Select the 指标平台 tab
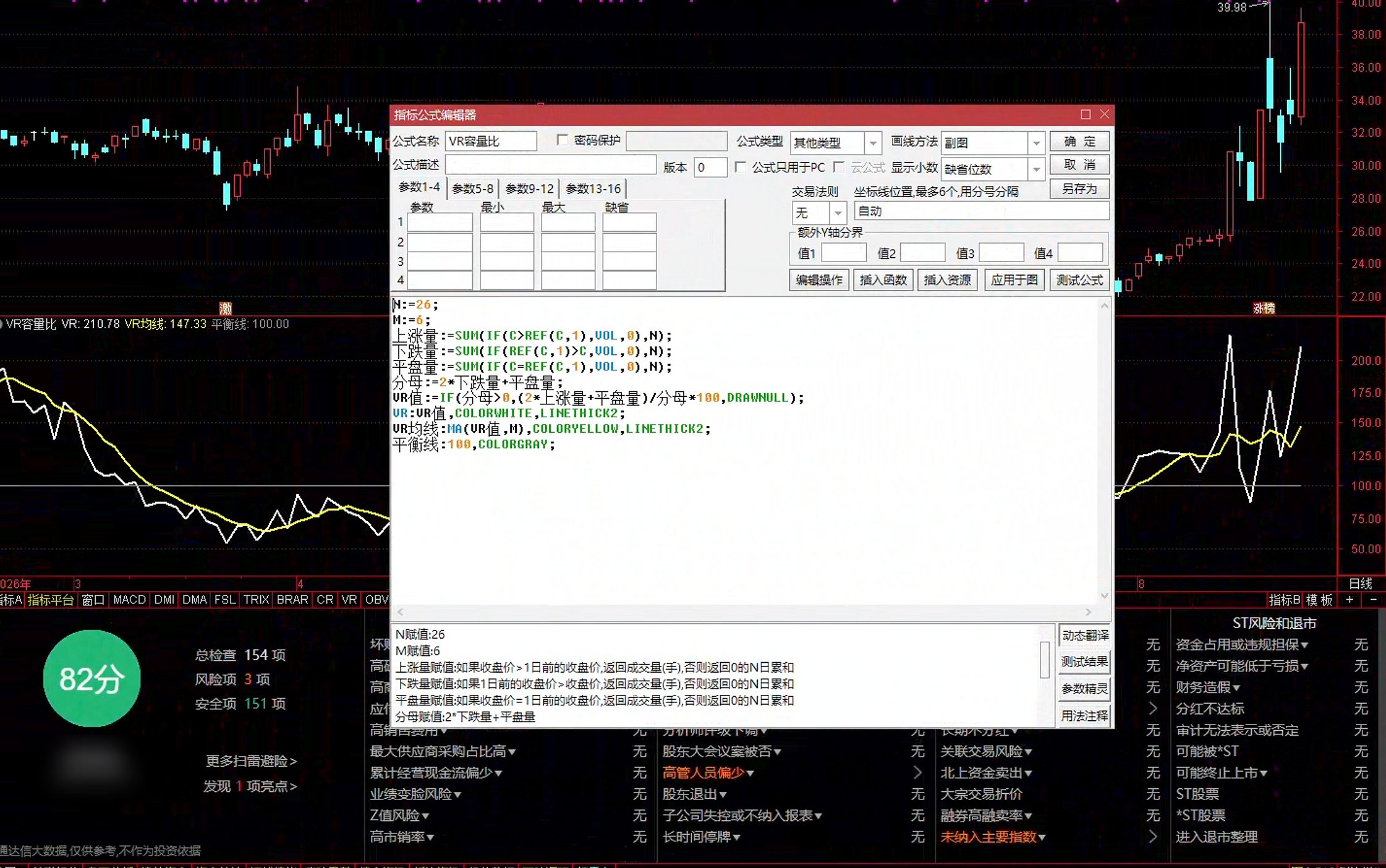Image resolution: width=1386 pixels, height=868 pixels. [51, 600]
